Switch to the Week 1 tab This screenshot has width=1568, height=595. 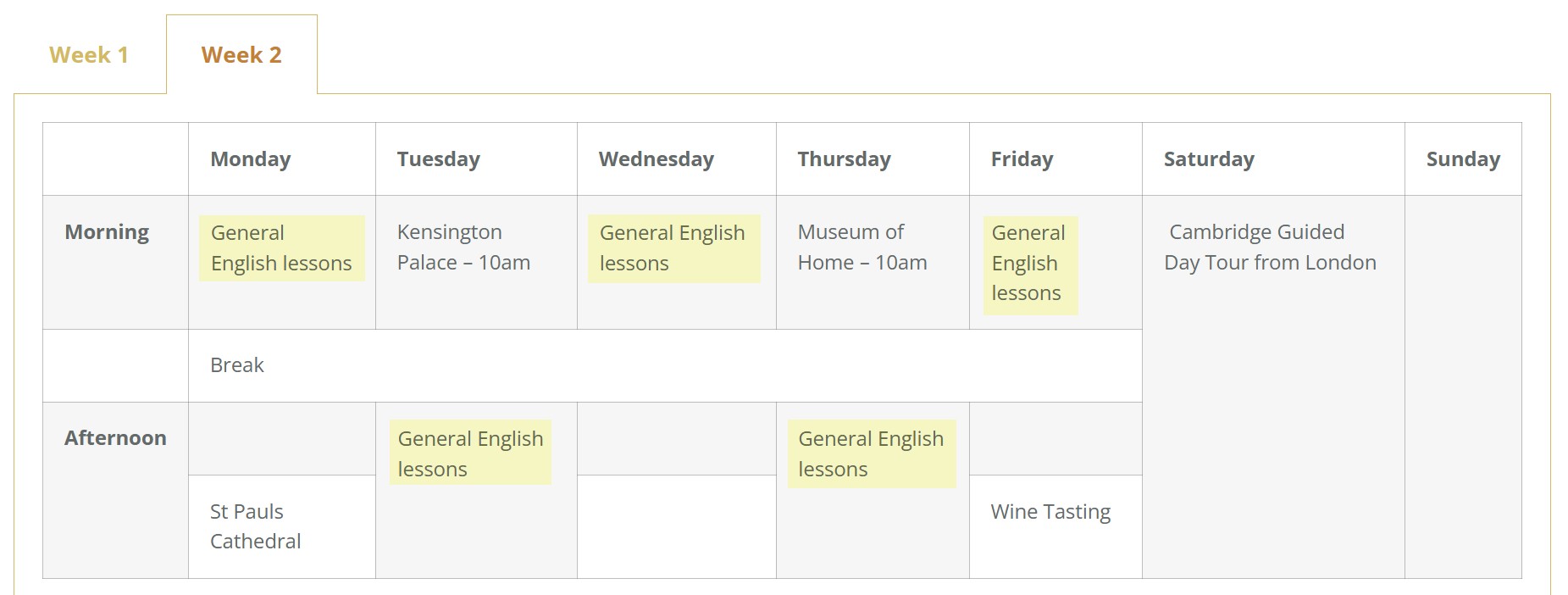(x=89, y=55)
